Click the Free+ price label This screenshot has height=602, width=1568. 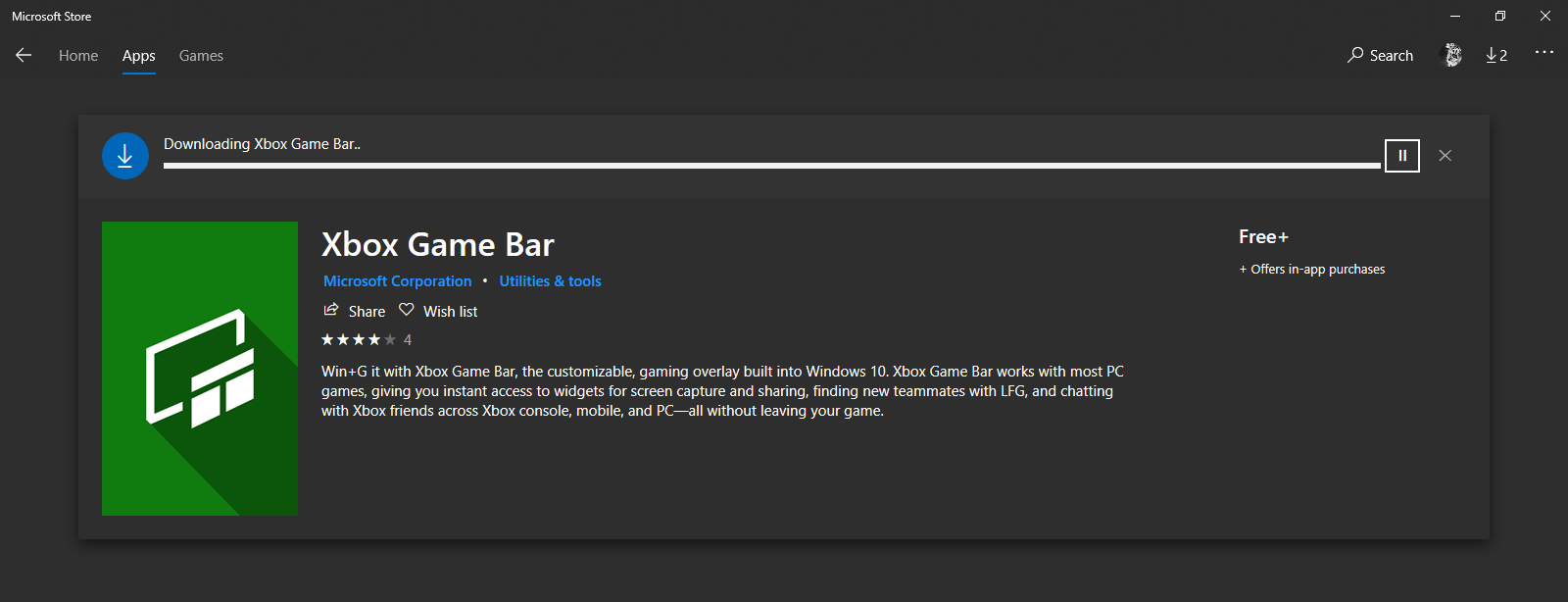1263,237
